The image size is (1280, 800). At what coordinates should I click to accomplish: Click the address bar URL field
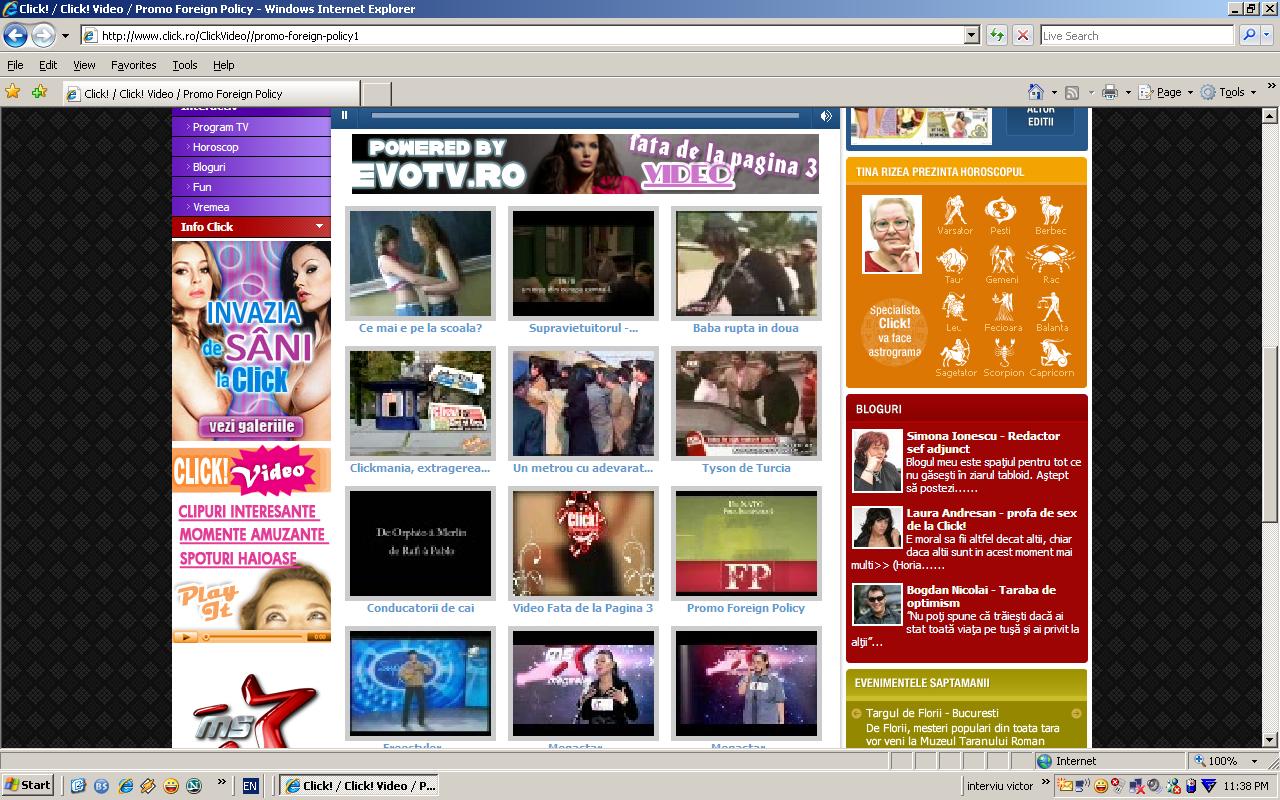point(530,35)
